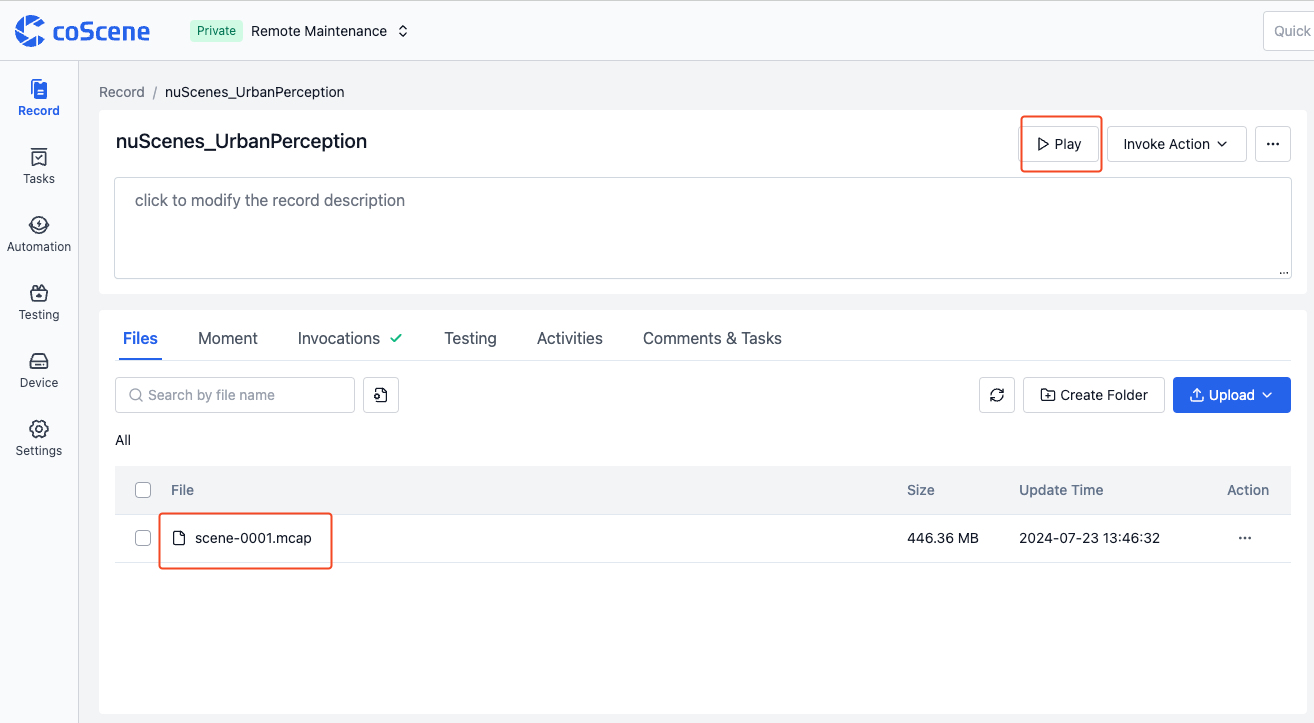
Task: Open the scene-0001.mcap file
Action: 253,538
